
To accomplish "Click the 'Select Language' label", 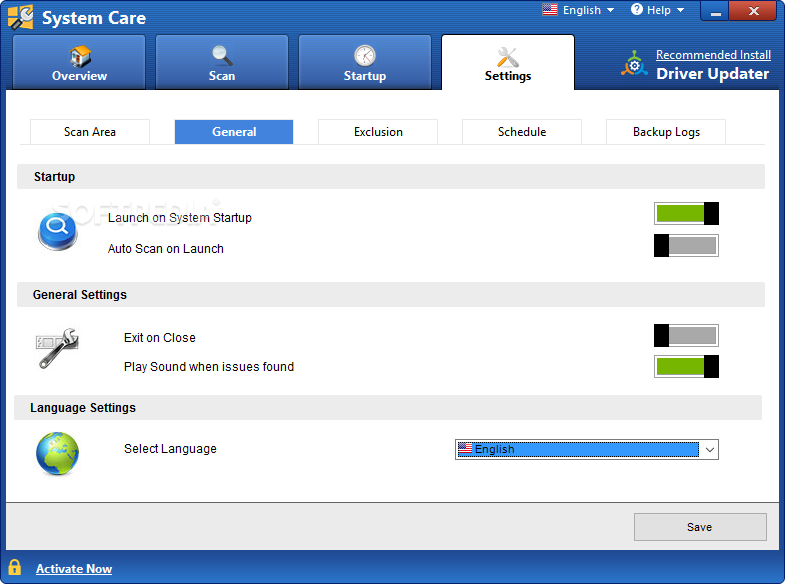I will click(170, 449).
